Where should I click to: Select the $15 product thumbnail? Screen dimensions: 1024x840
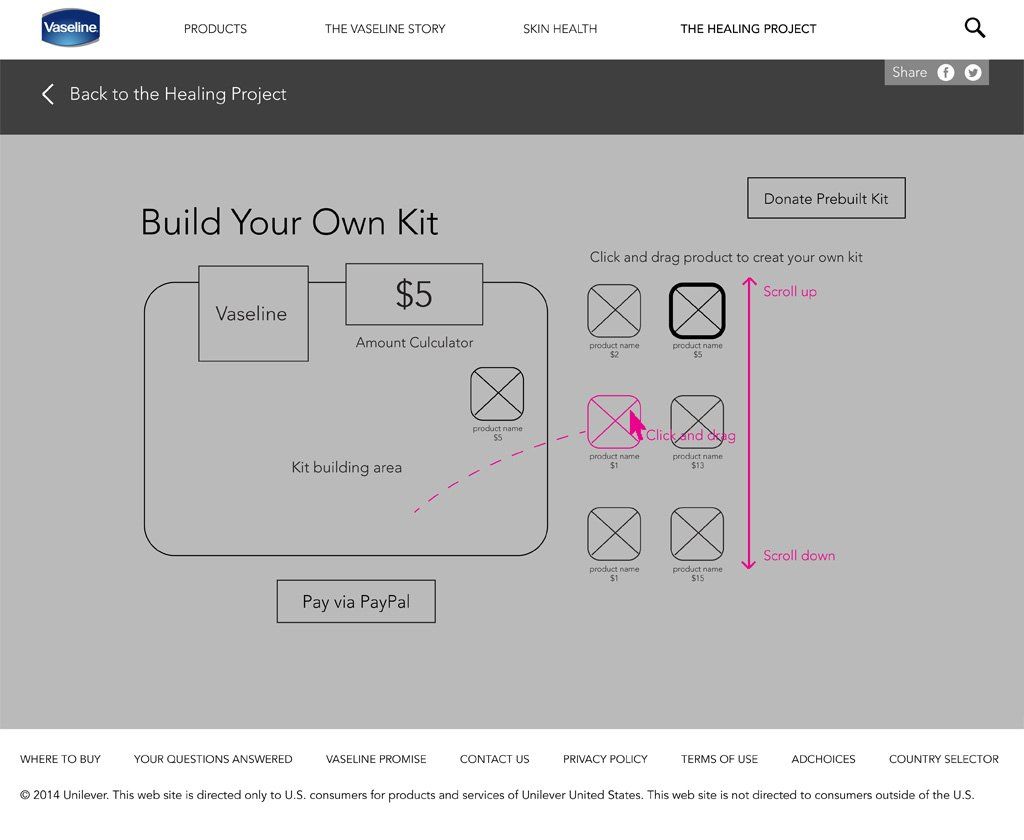pos(697,534)
